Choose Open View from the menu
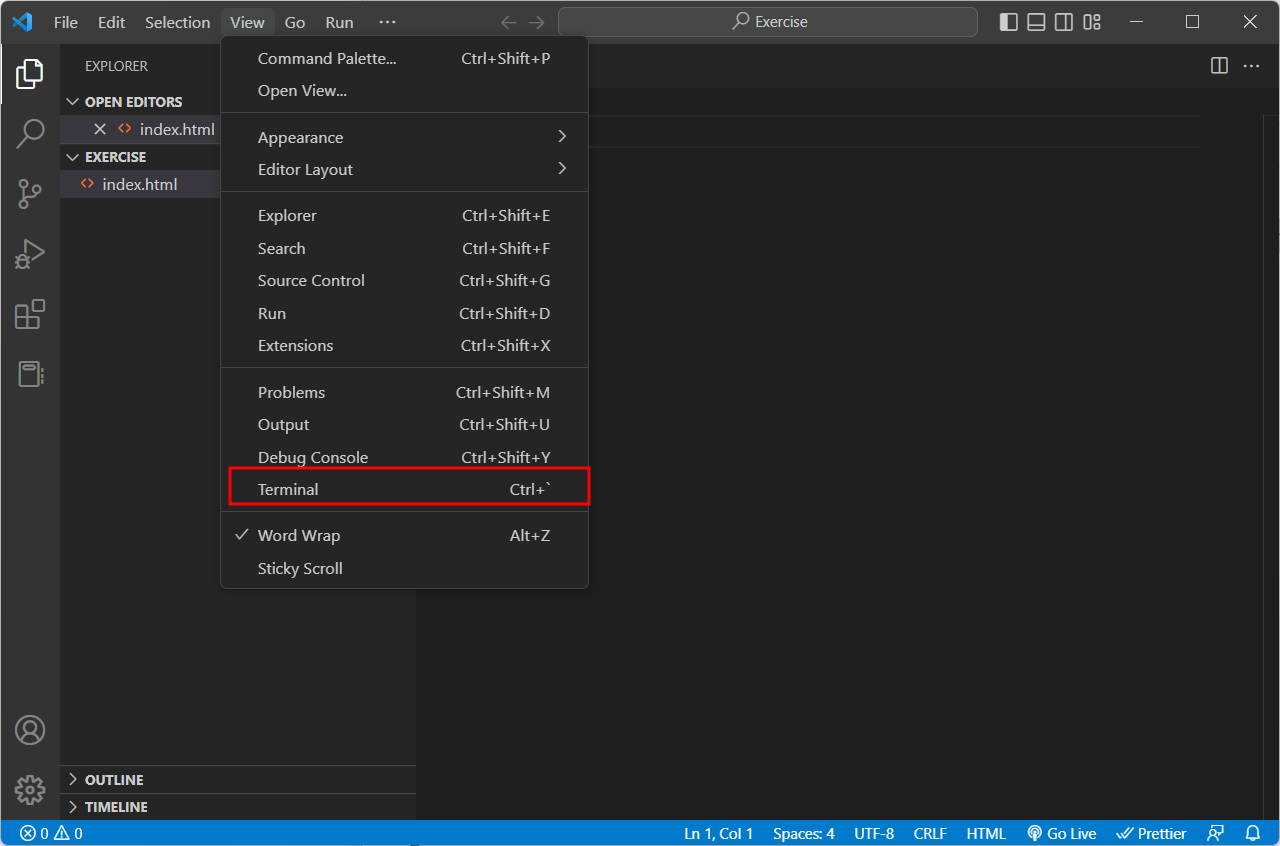The height and width of the screenshot is (846, 1280). pyautogui.click(x=404, y=91)
